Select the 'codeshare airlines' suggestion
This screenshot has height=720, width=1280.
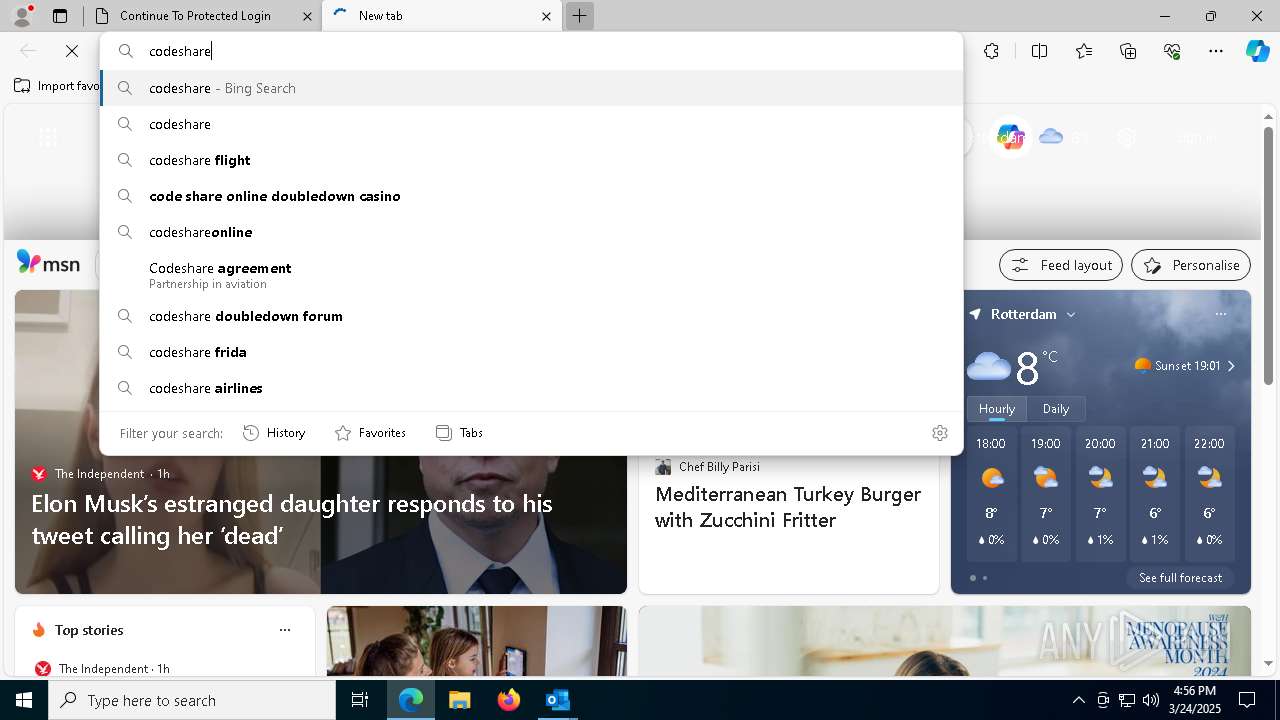point(532,388)
